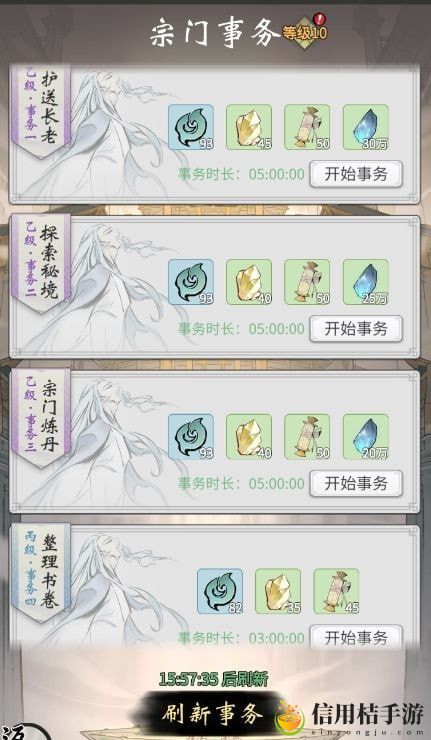Start the 探索秘境 task with 开始事务

tap(356, 329)
